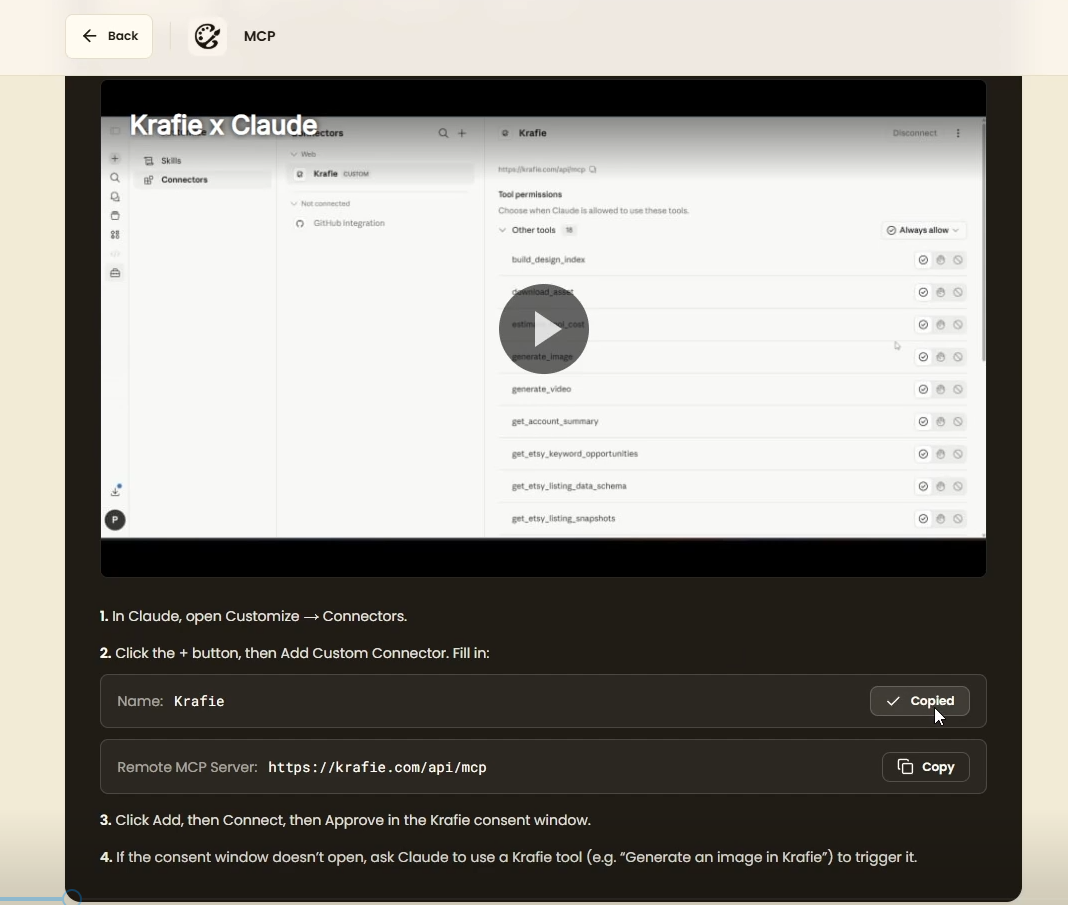Click the download icon in video's left rail
The width and height of the screenshot is (1068, 905).
(x=115, y=491)
